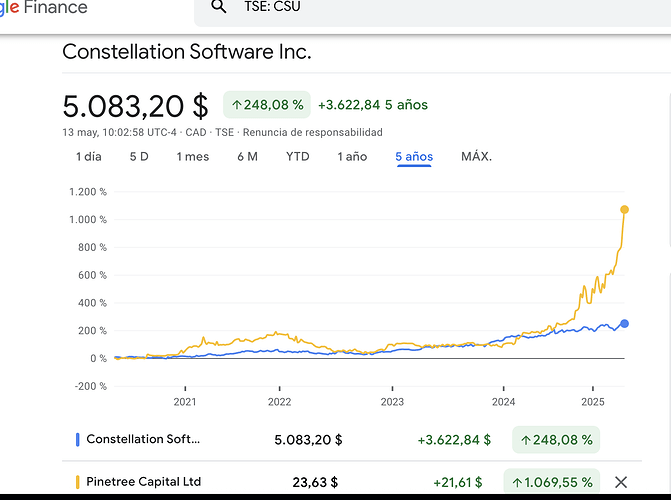671x500 pixels.
Task: Switch to the MÁX. range tab
Action: tap(476, 157)
